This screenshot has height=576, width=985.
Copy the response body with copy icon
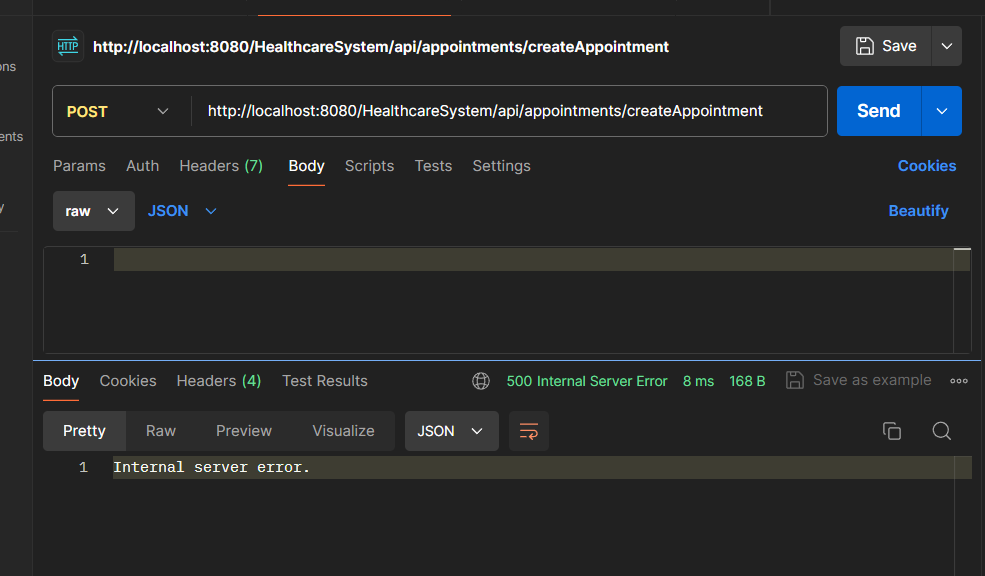(x=891, y=431)
